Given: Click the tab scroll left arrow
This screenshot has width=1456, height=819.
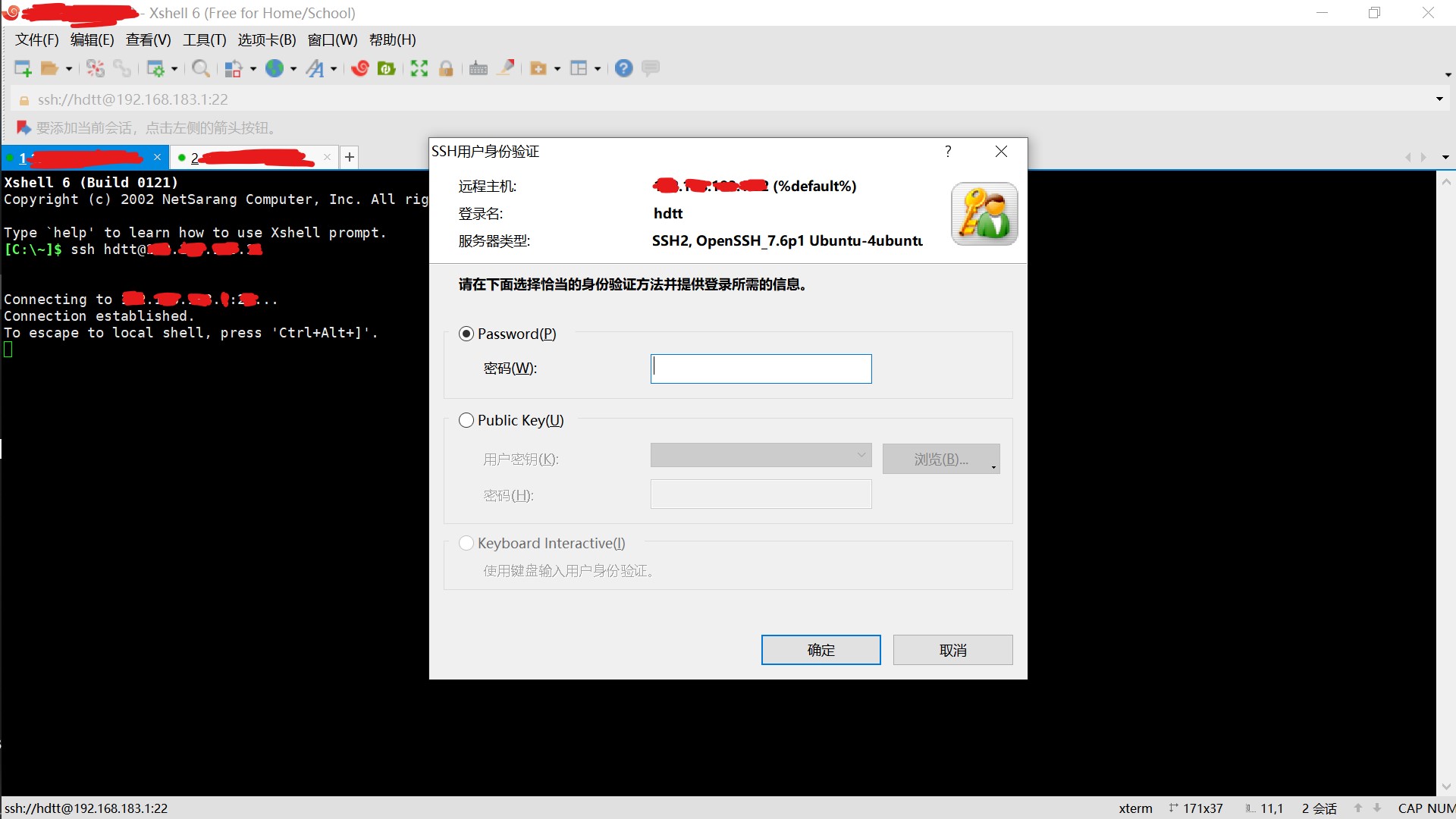Looking at the screenshot, I should (1407, 158).
